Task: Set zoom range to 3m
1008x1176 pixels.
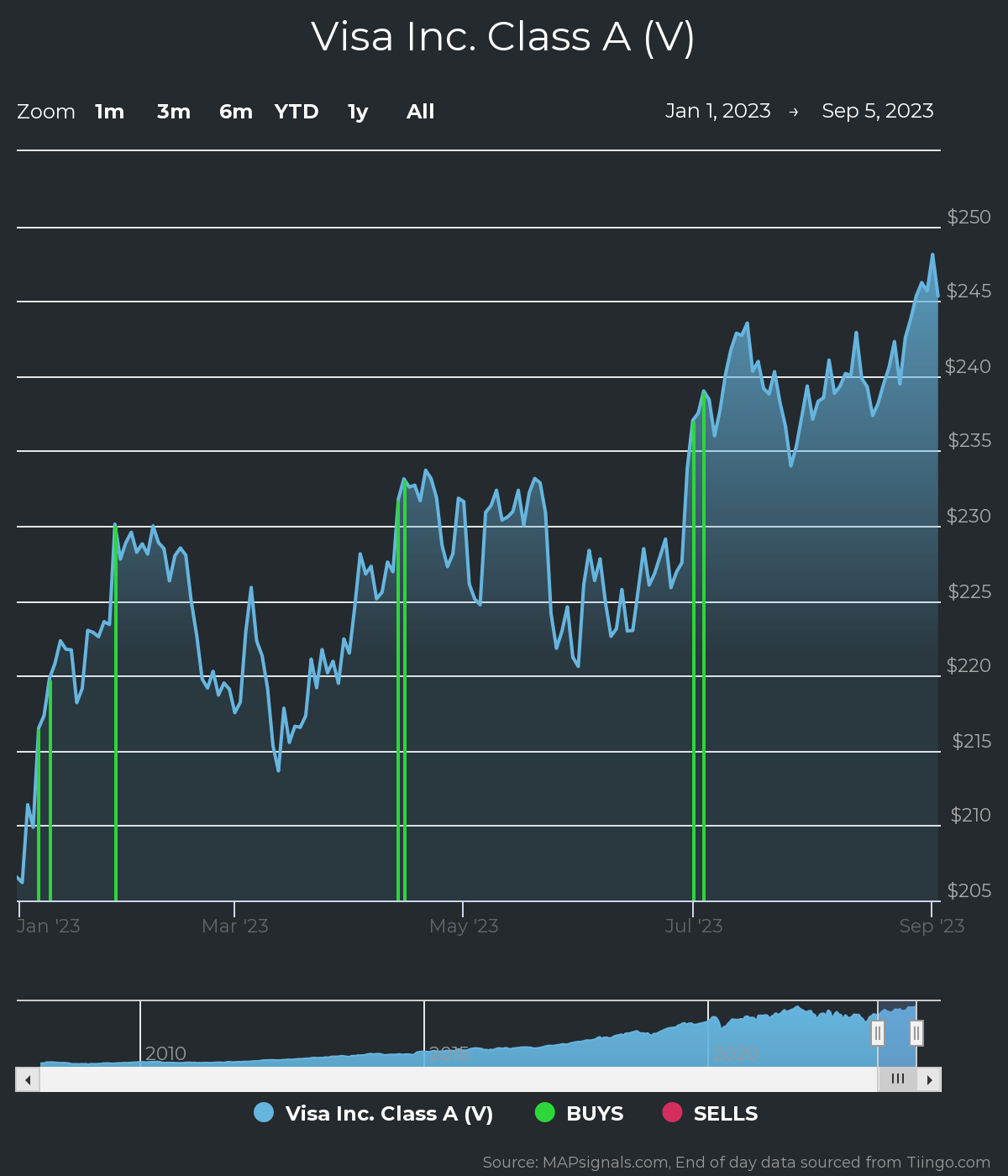Action: 174,112
